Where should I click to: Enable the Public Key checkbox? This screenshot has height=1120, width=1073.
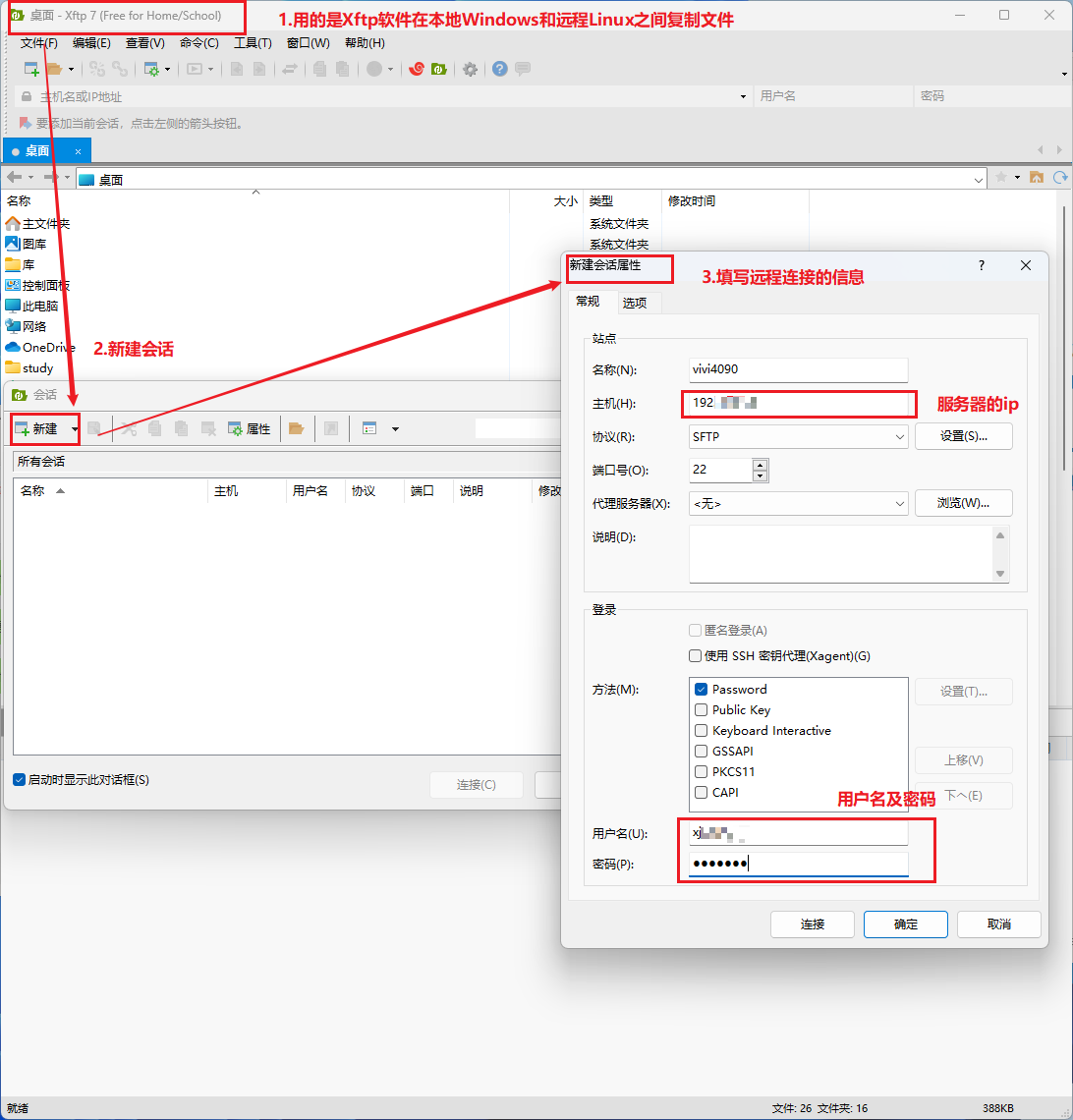701,710
